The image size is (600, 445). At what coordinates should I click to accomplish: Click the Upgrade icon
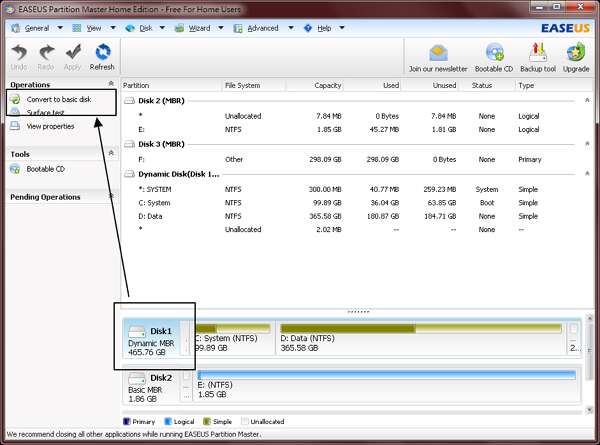[576, 54]
